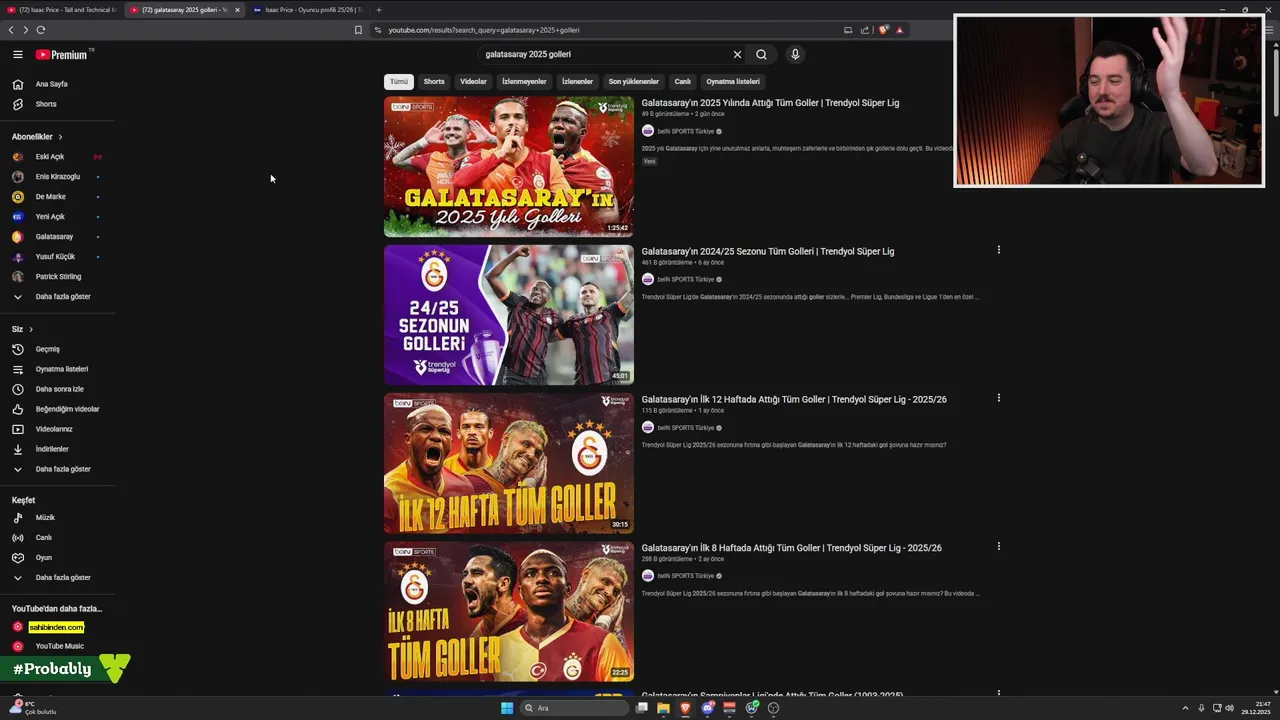Clear the search box with the X
1280x720 pixels.
pyautogui.click(x=738, y=55)
